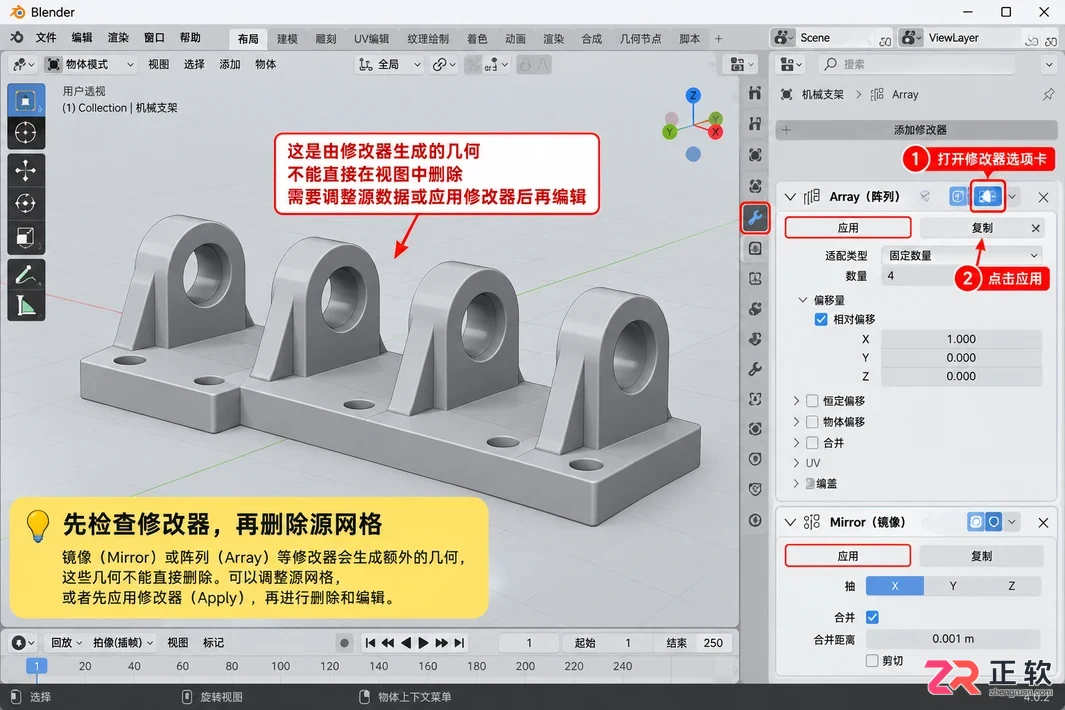This screenshot has width=1065, height=710.
Task: Collapse the Mirror modifier panel
Action: [790, 522]
